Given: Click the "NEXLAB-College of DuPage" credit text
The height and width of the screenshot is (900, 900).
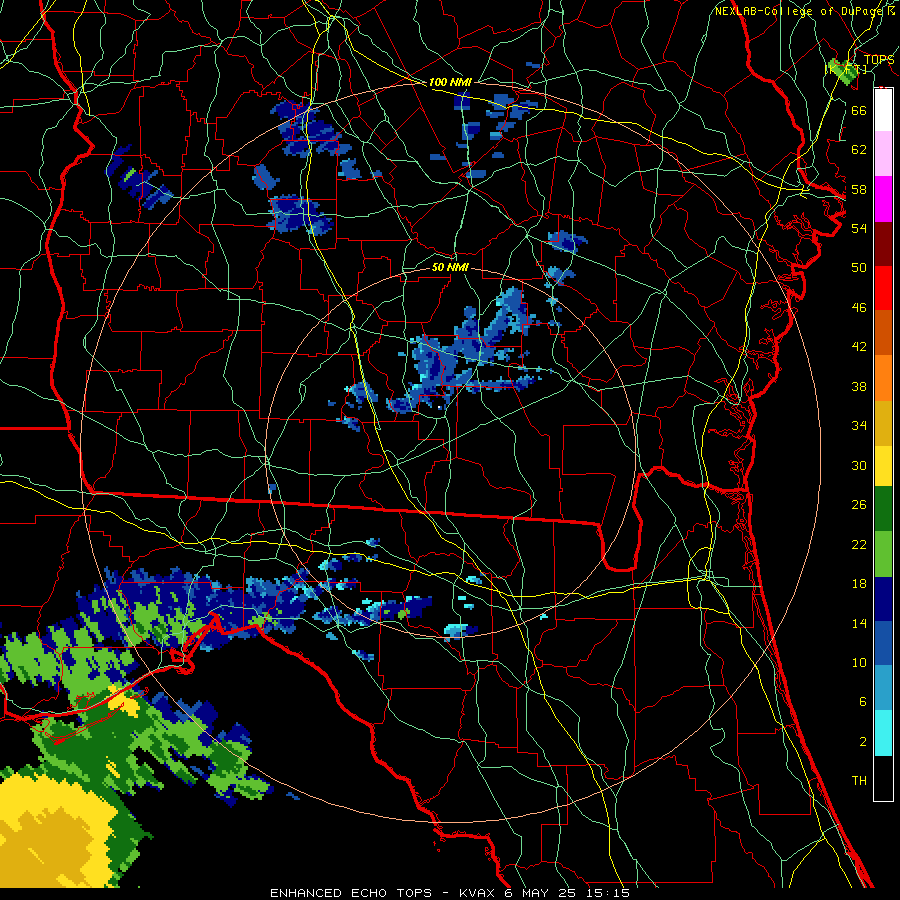Looking at the screenshot, I should 800,11.
